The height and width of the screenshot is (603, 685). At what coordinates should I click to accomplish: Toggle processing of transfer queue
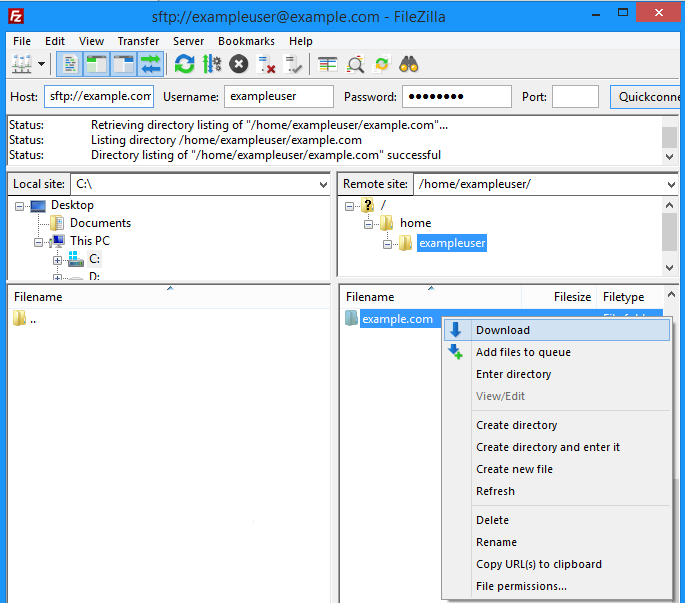point(212,64)
